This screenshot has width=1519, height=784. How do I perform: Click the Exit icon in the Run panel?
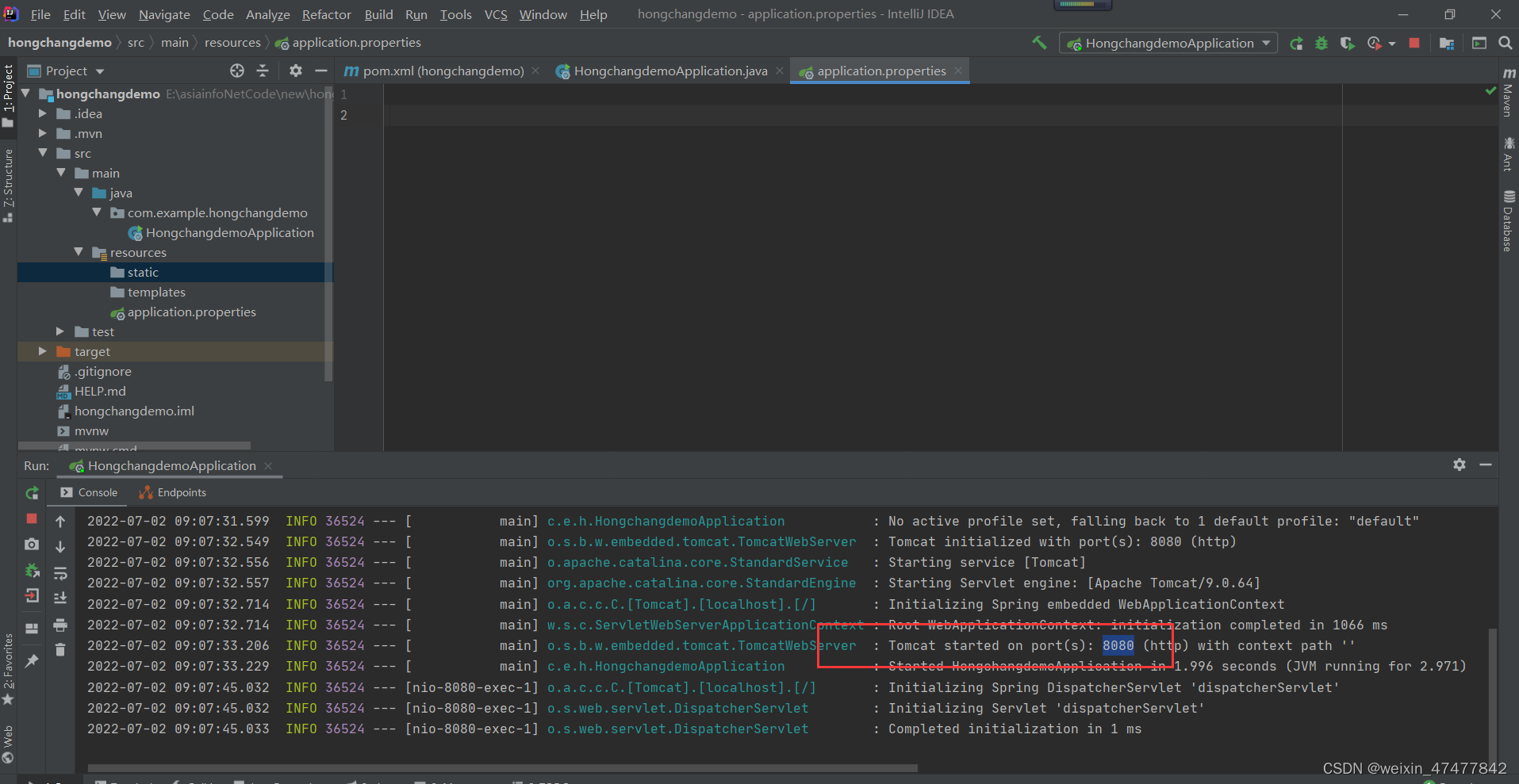tap(32, 596)
